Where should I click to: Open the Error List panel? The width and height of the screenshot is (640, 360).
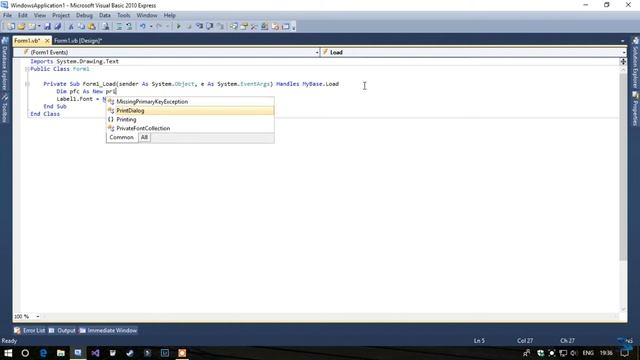(x=29, y=331)
